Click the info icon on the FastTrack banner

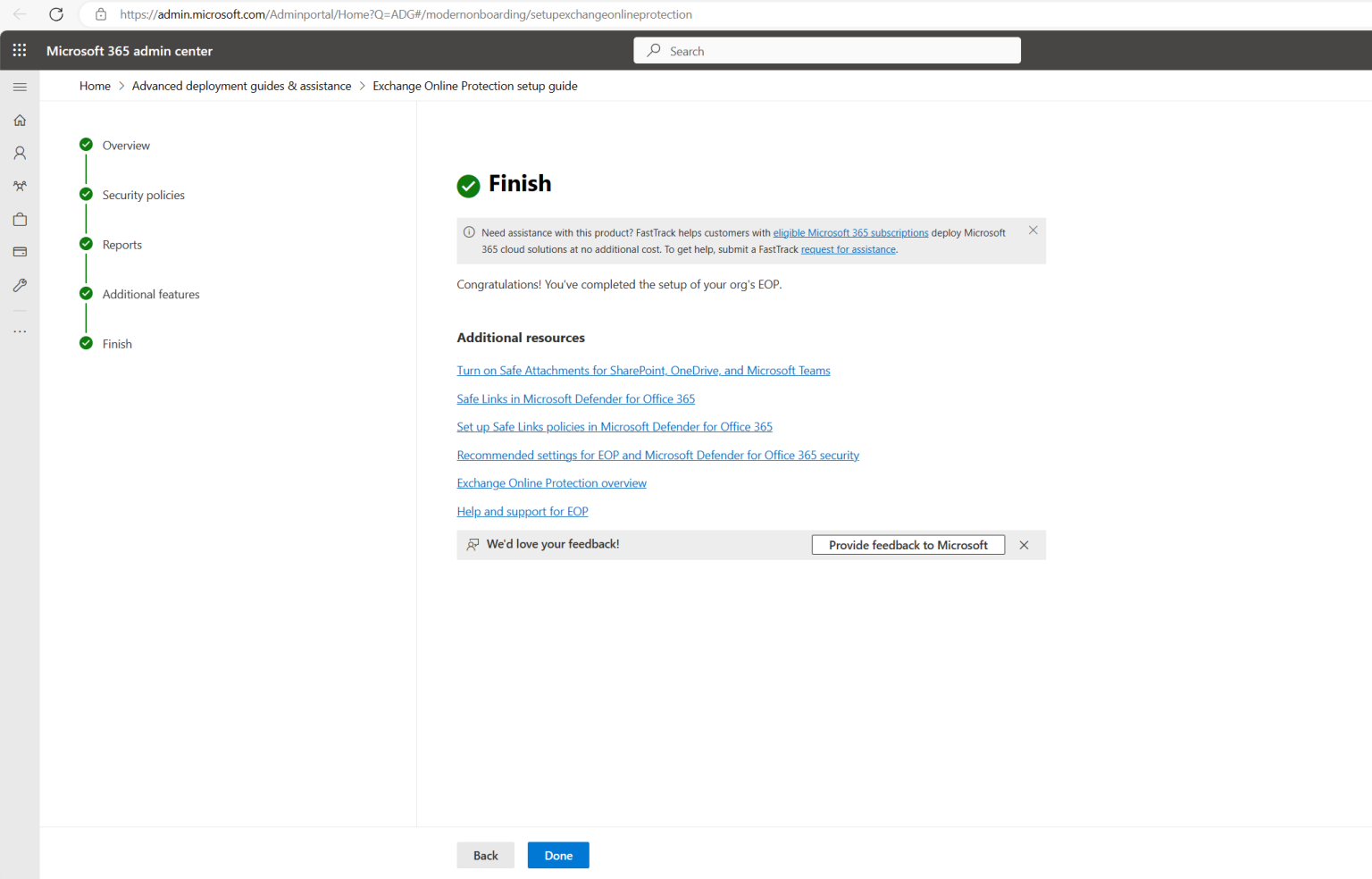tap(468, 231)
